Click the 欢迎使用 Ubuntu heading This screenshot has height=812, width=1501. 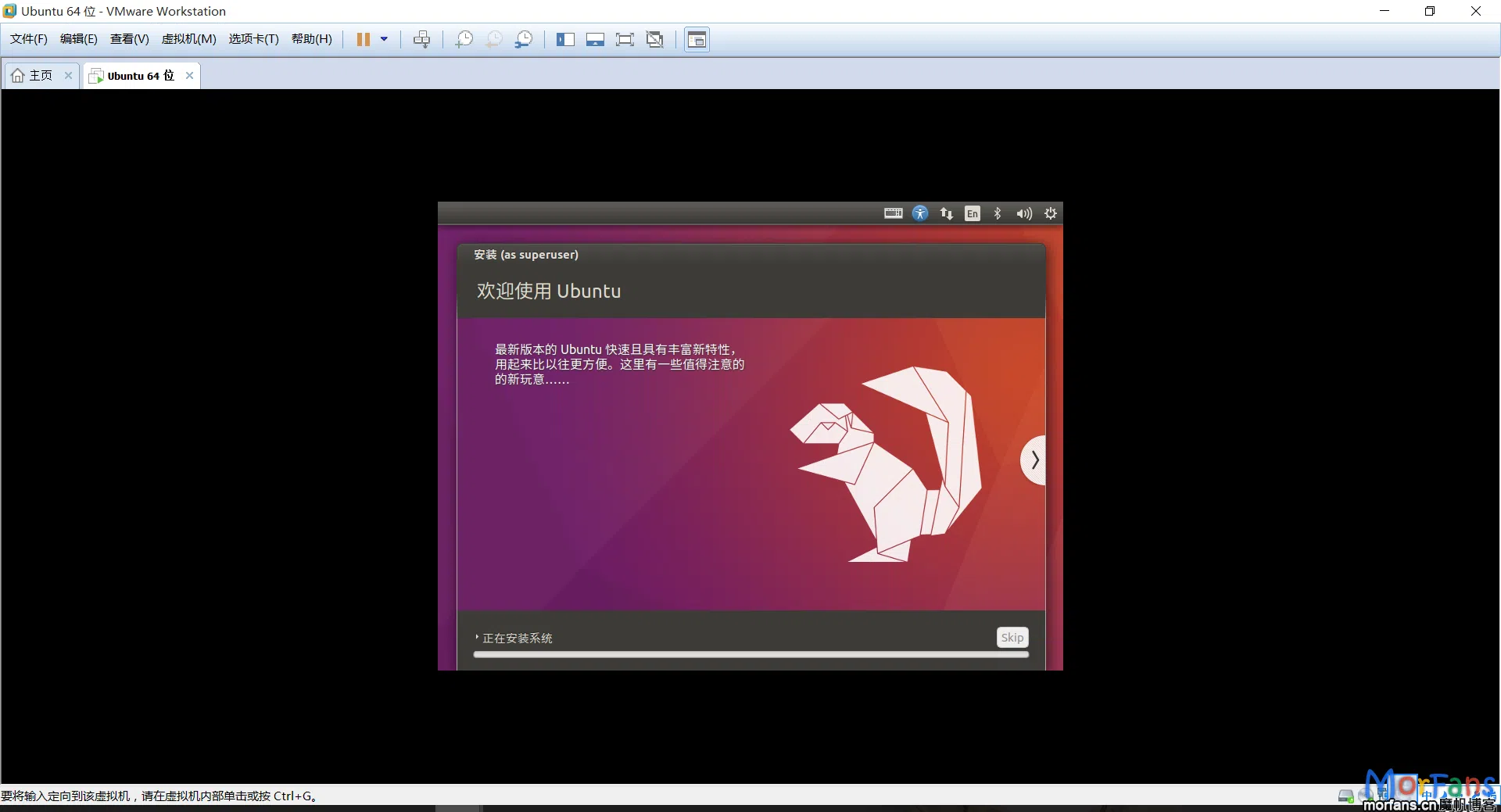[549, 291]
